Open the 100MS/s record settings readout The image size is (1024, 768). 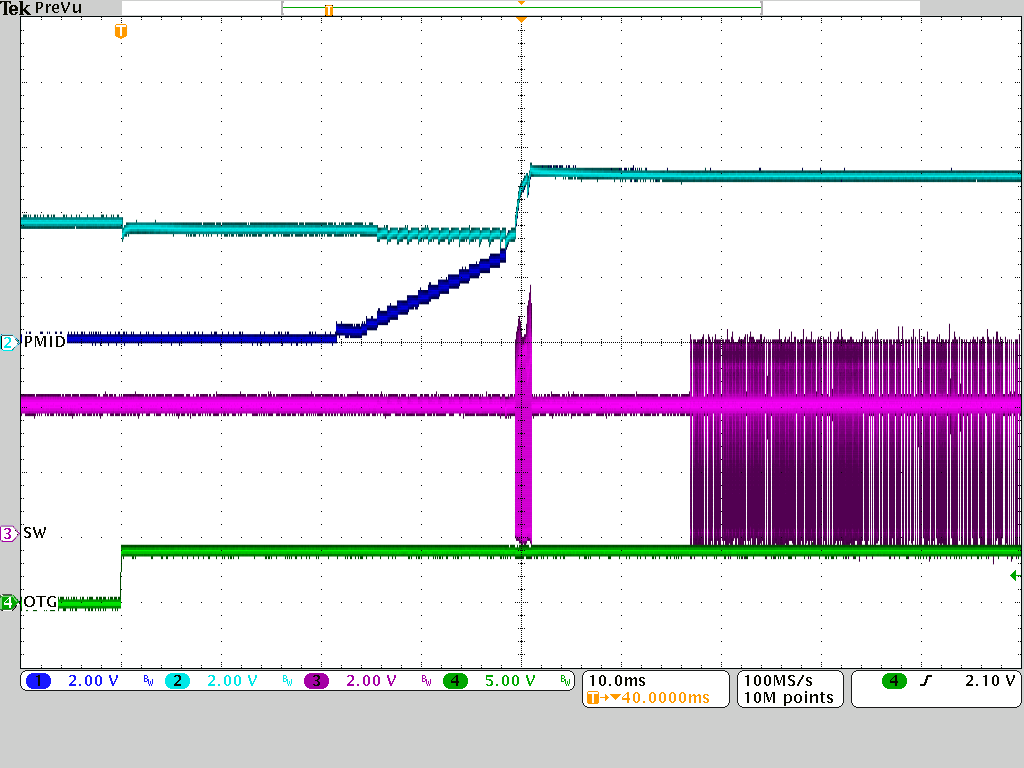pyautogui.click(x=777, y=679)
